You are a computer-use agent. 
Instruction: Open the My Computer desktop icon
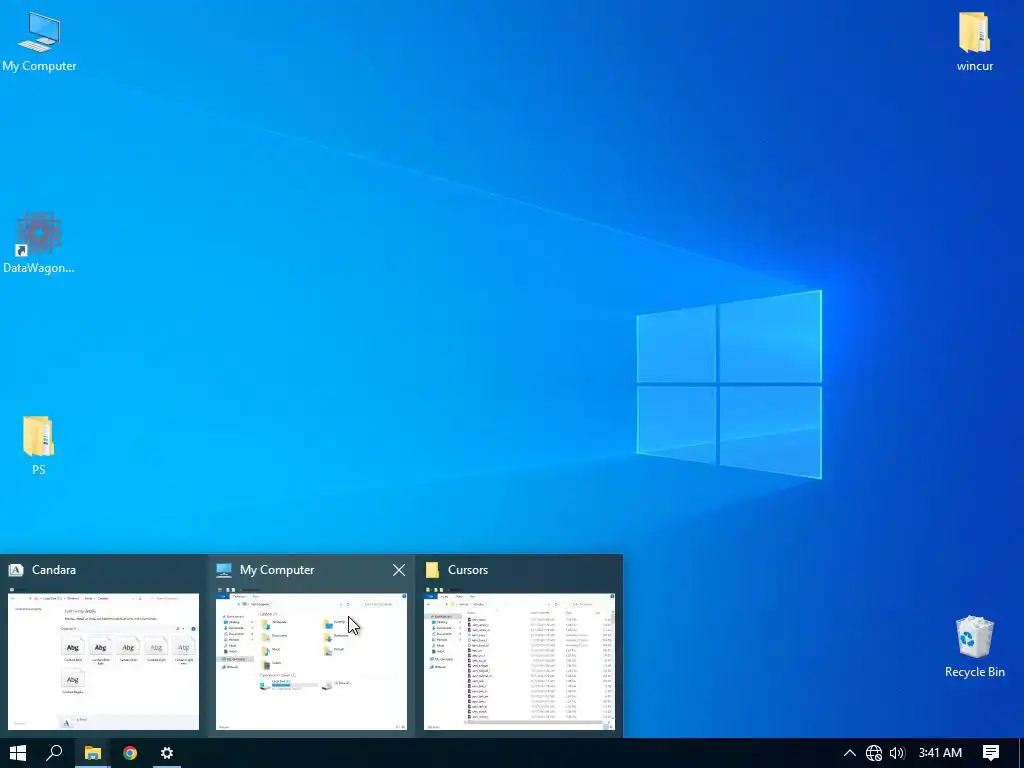(39, 42)
